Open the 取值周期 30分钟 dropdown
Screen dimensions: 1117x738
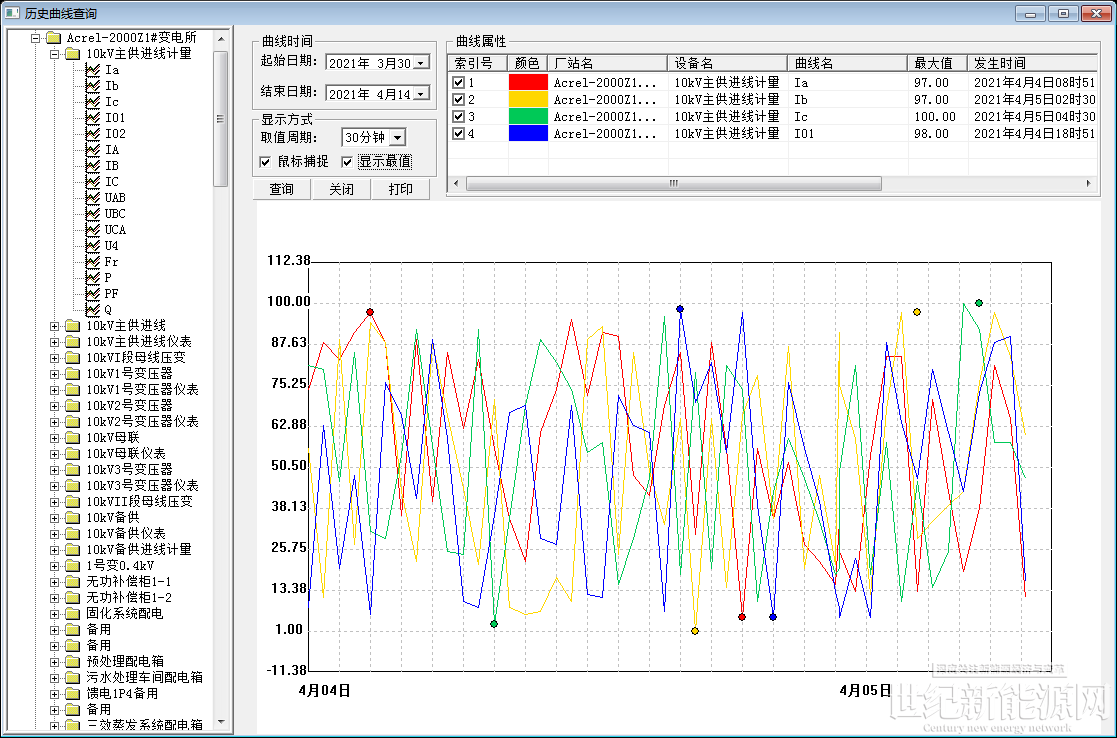click(x=396, y=138)
